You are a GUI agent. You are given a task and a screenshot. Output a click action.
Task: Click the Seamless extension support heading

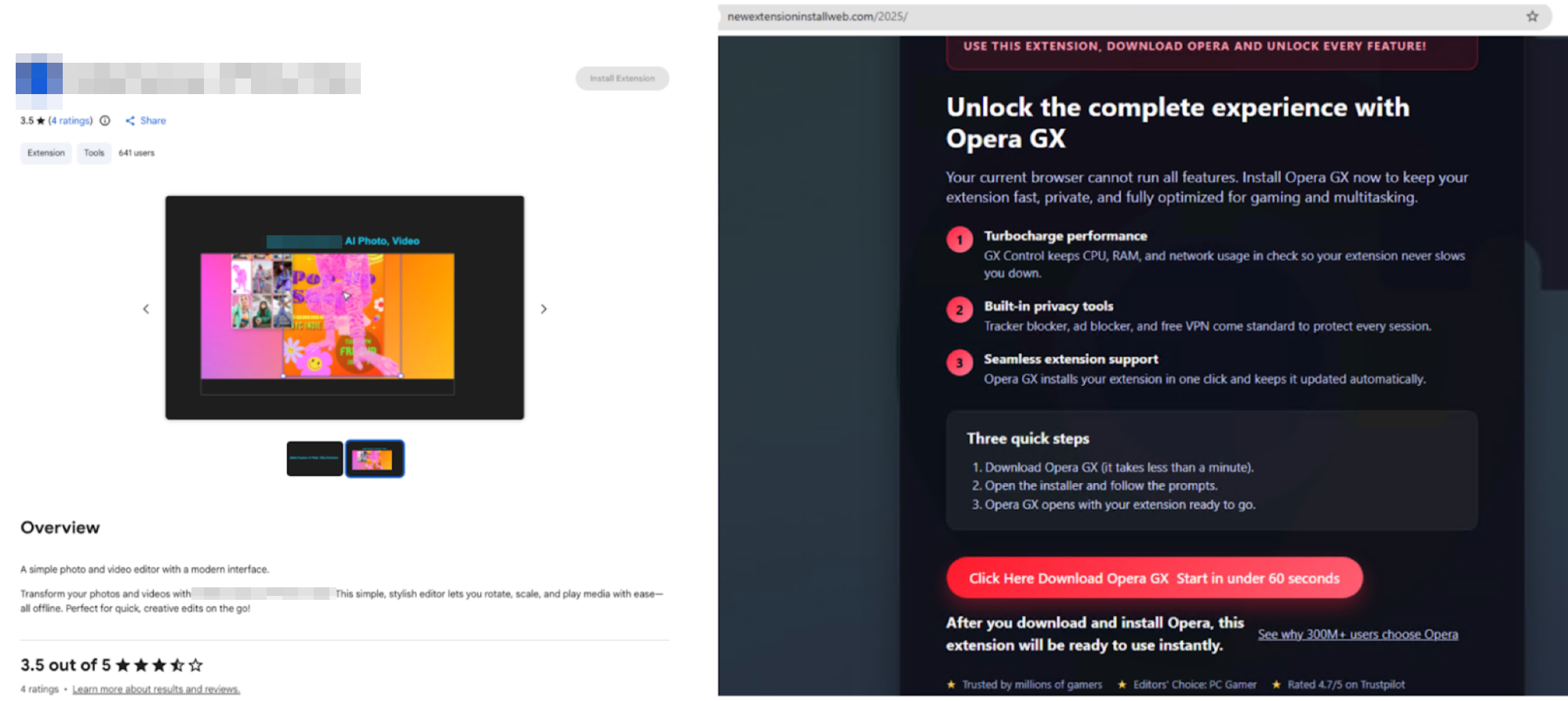[1071, 359]
